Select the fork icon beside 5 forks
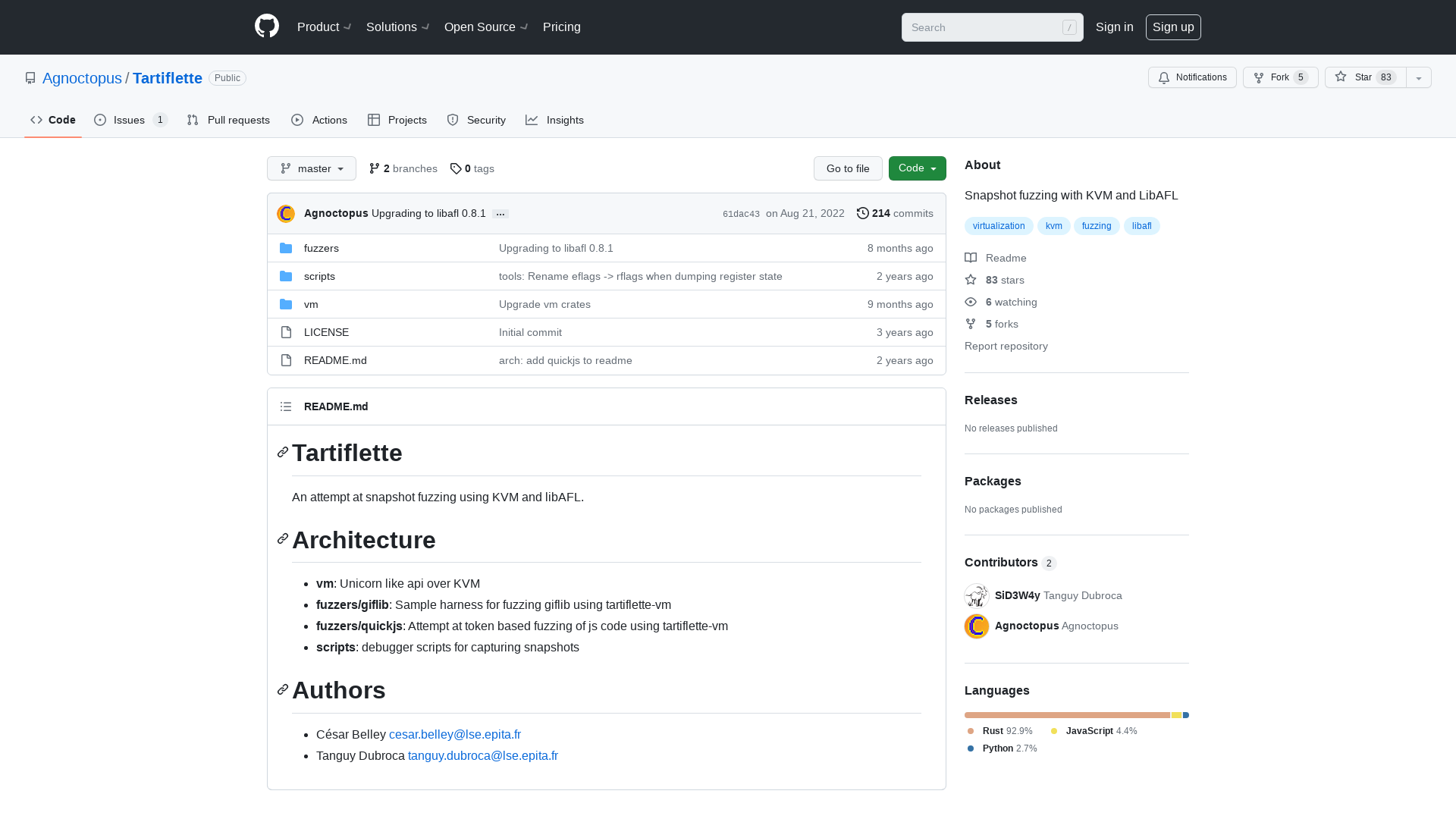Image resolution: width=1456 pixels, height=819 pixels. 971,324
